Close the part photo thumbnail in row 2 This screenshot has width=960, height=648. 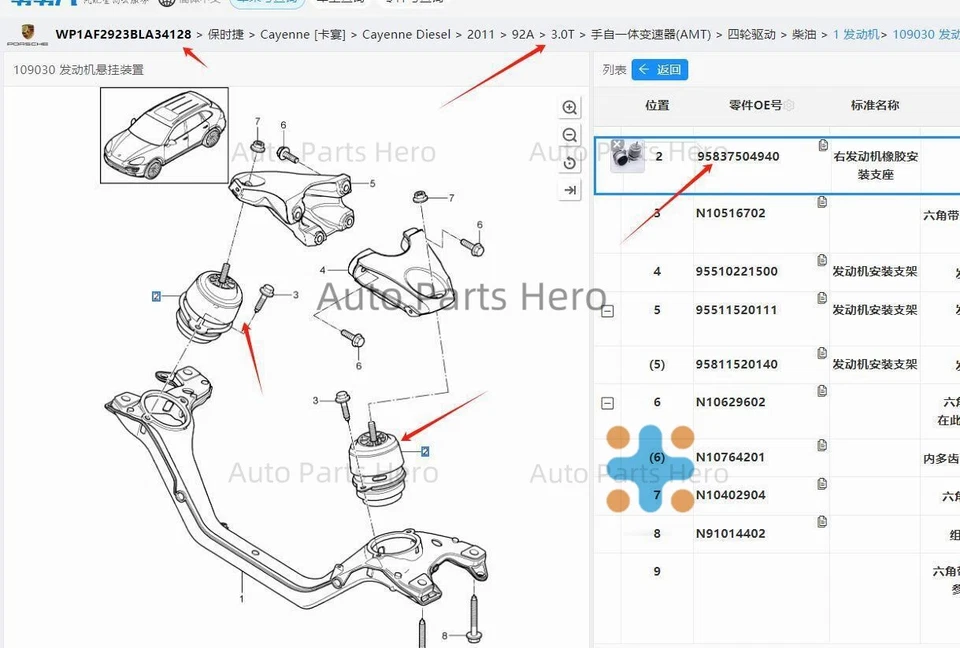(617, 145)
